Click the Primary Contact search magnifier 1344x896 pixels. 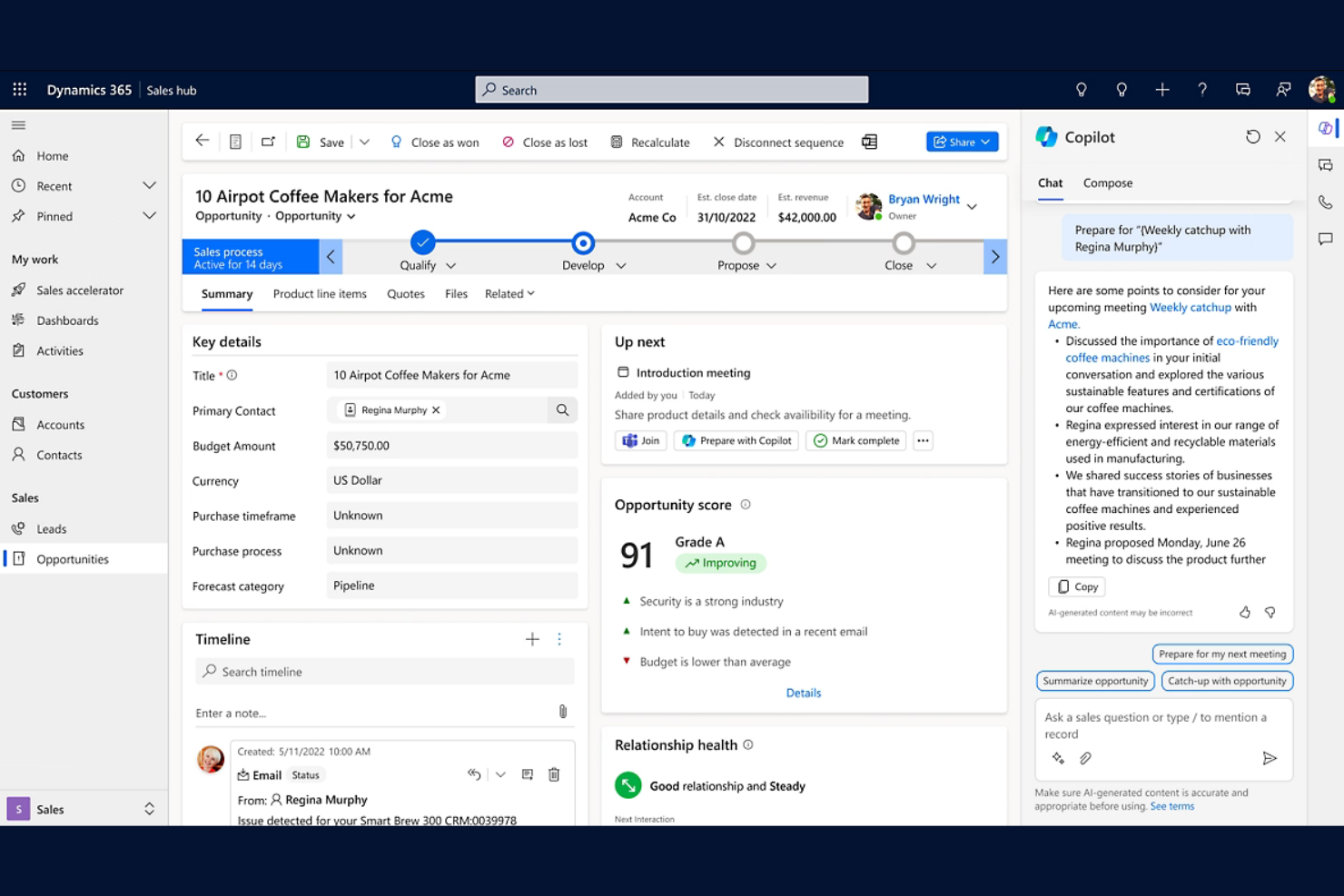tap(562, 410)
